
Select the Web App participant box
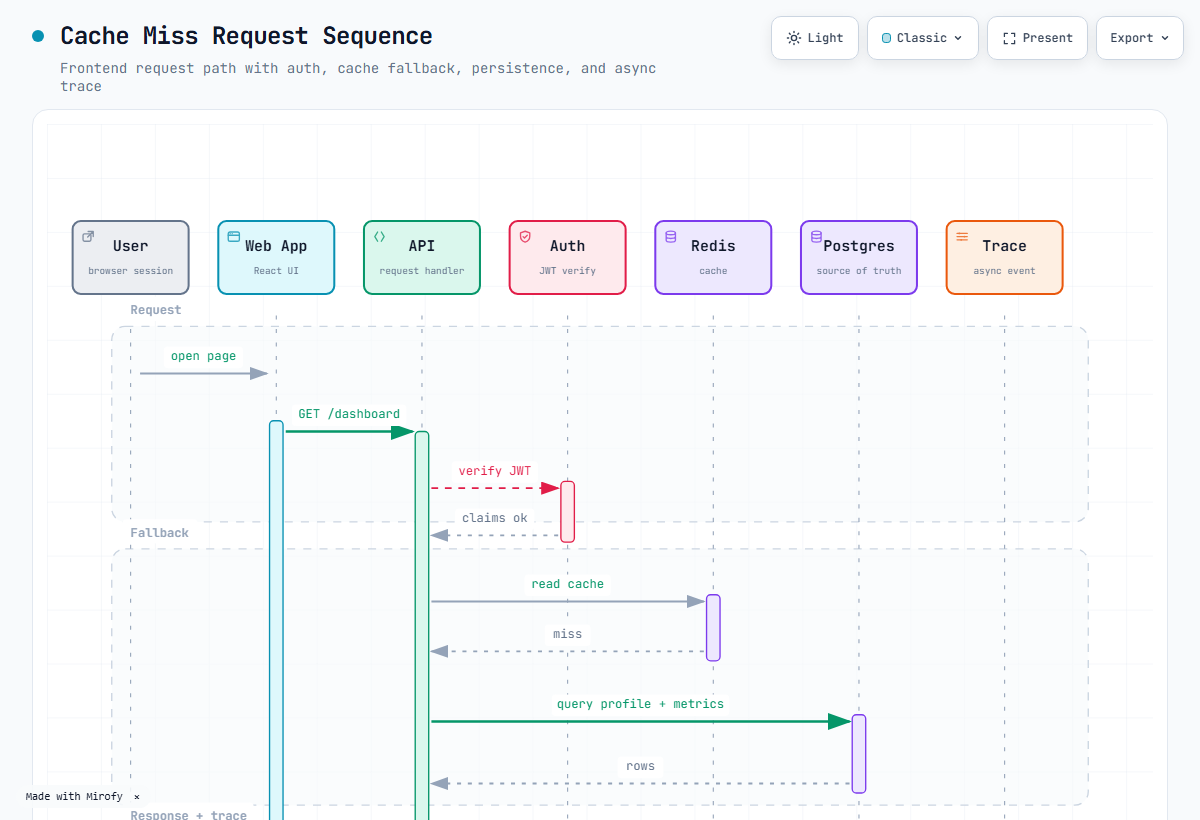pyautogui.click(x=276, y=257)
